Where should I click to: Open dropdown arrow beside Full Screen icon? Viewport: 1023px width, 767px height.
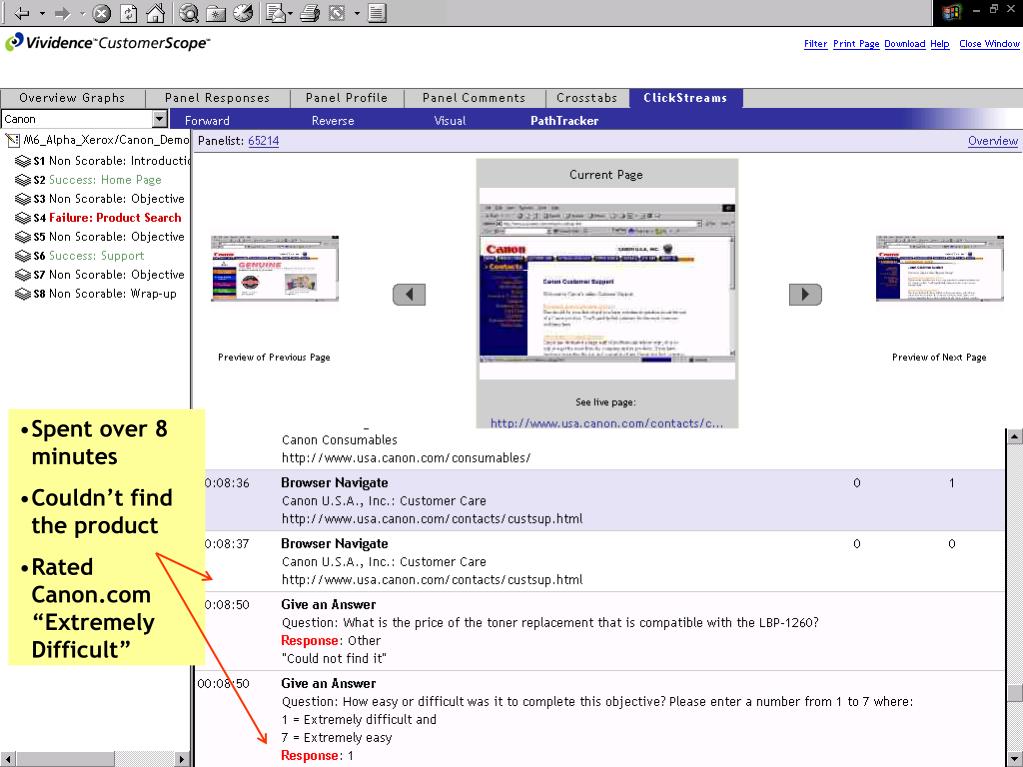pos(357,13)
